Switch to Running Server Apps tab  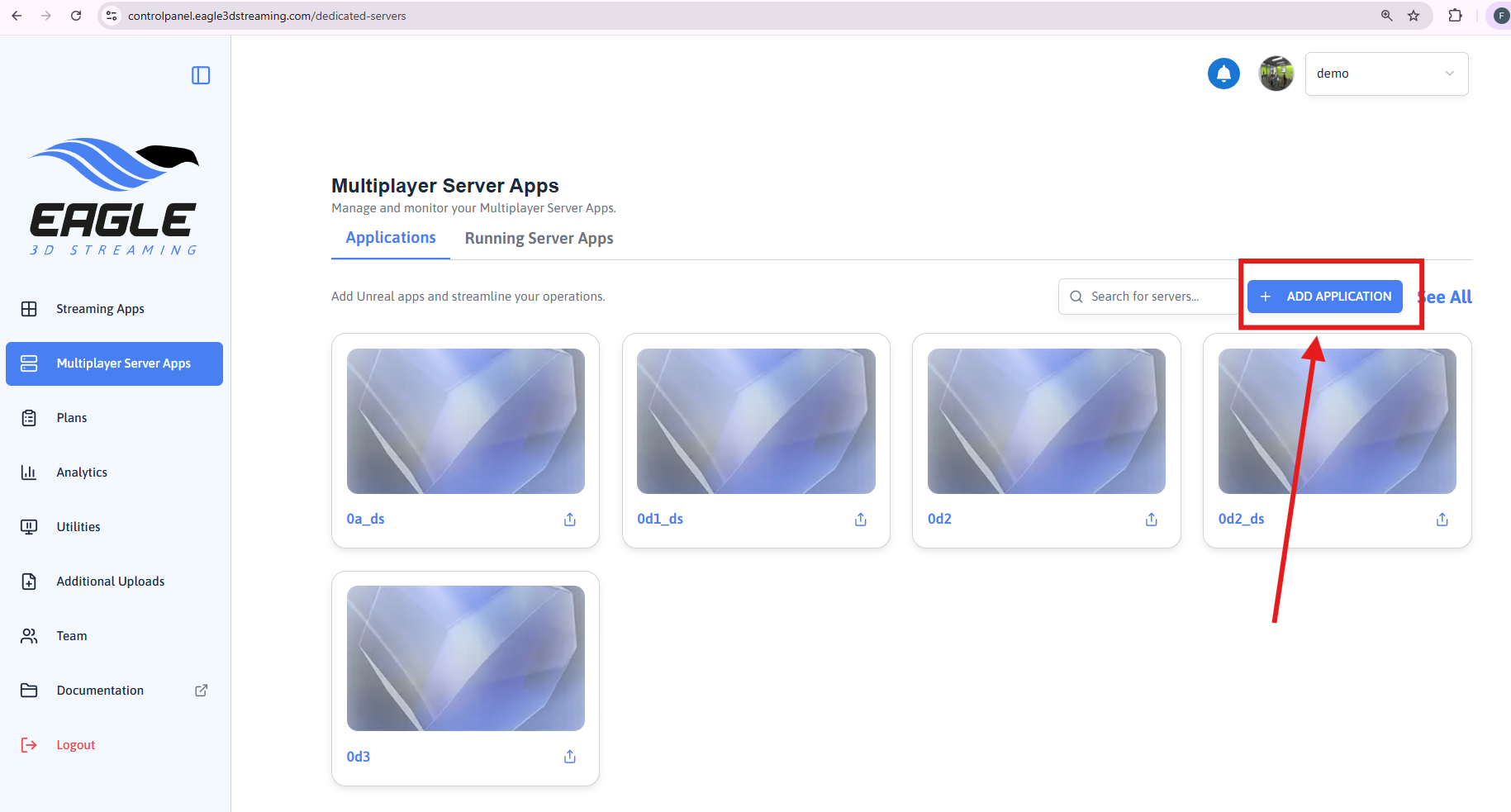pyautogui.click(x=539, y=239)
